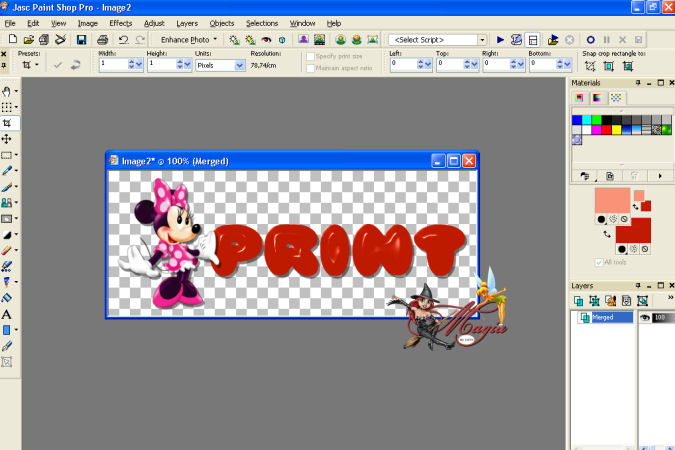This screenshot has width=675, height=450.
Task: Set background material to transparent
Action: (x=645, y=249)
